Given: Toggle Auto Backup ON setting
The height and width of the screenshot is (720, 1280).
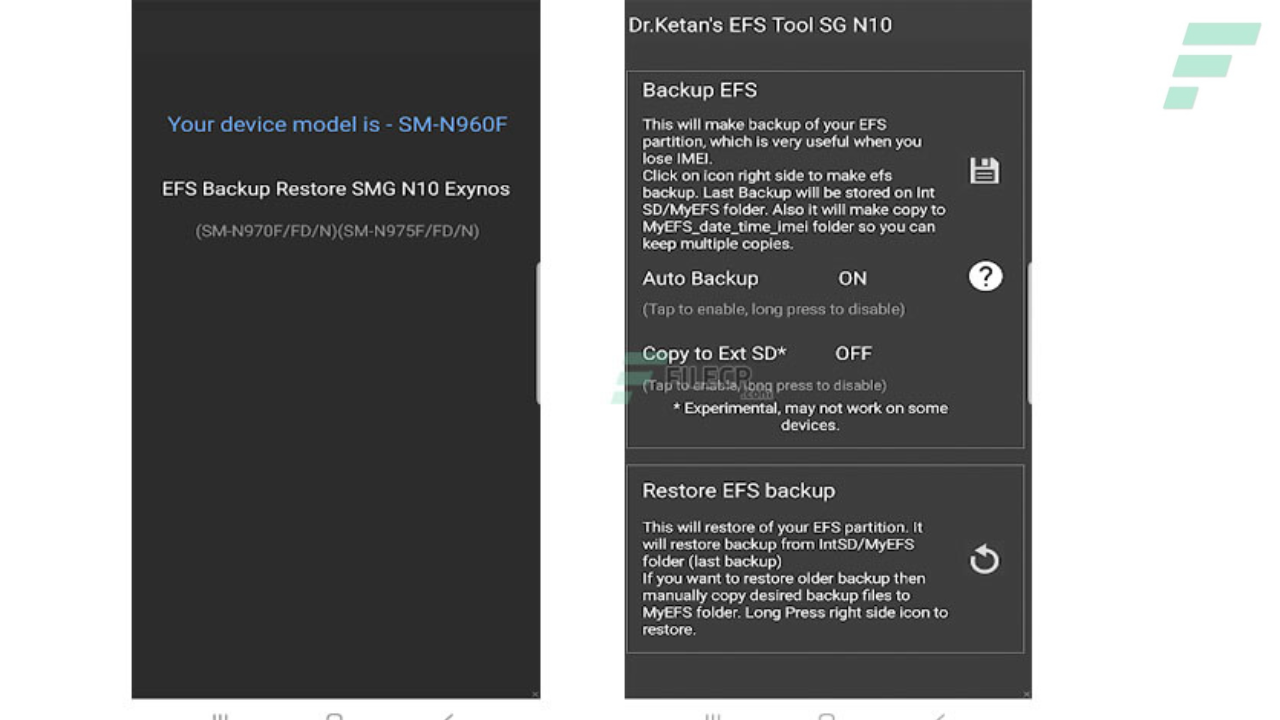Looking at the screenshot, I should (852, 278).
